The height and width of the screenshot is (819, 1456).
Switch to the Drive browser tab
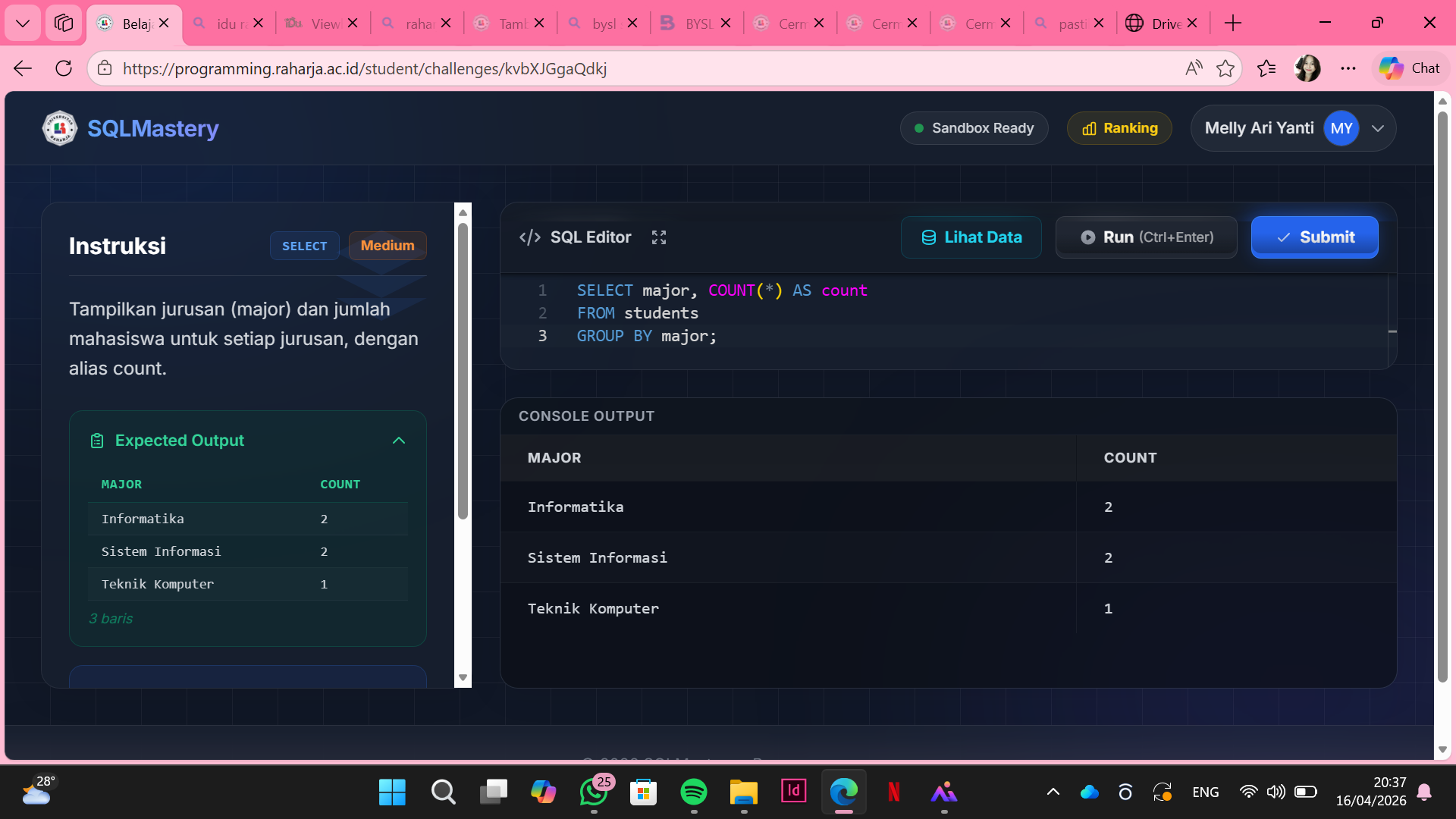pyautogui.click(x=1160, y=23)
